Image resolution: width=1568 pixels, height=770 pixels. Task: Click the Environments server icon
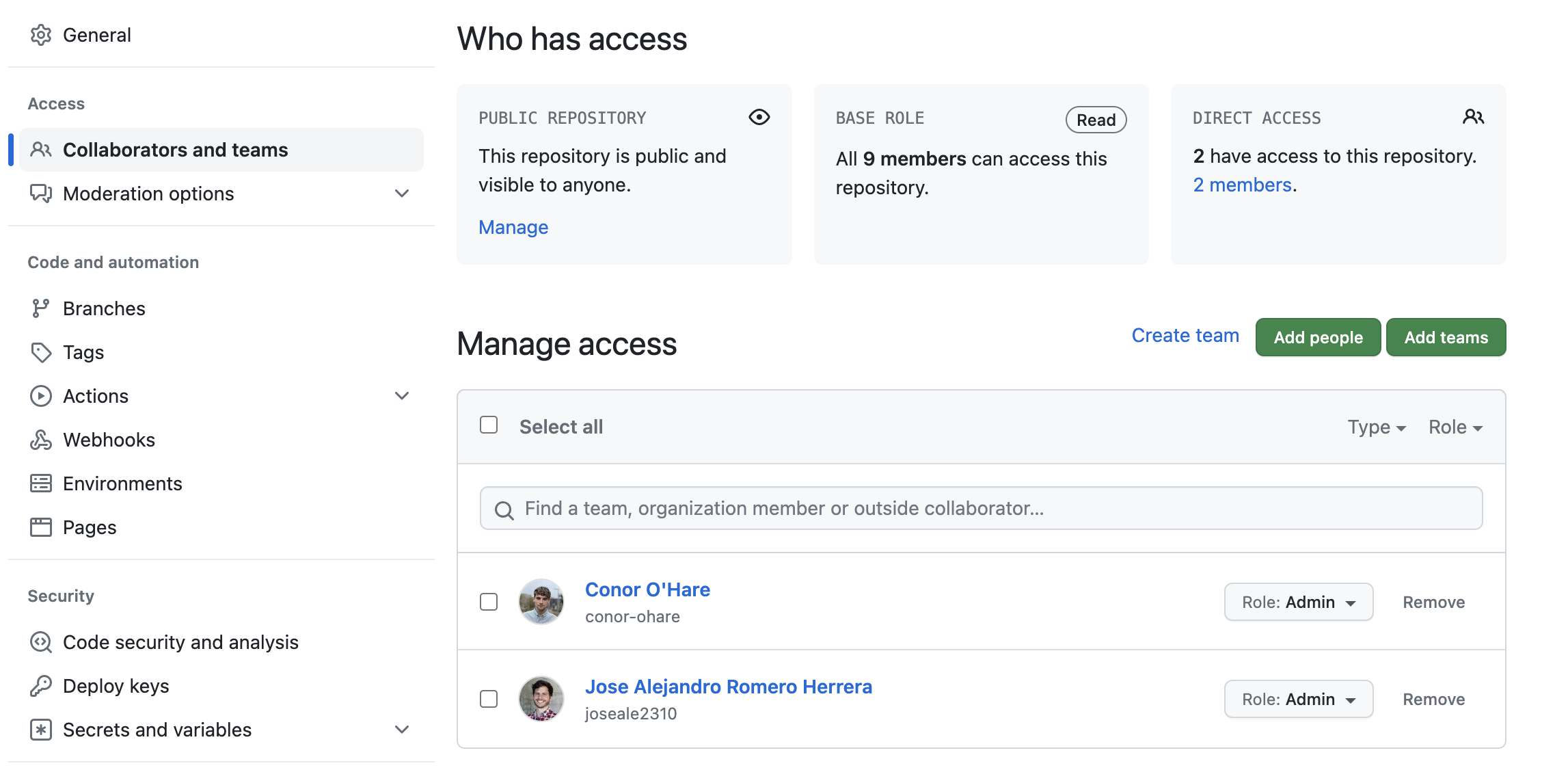point(40,483)
